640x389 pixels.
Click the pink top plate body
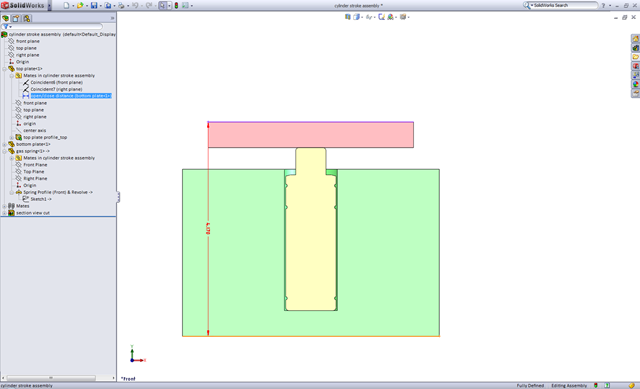(x=310, y=135)
